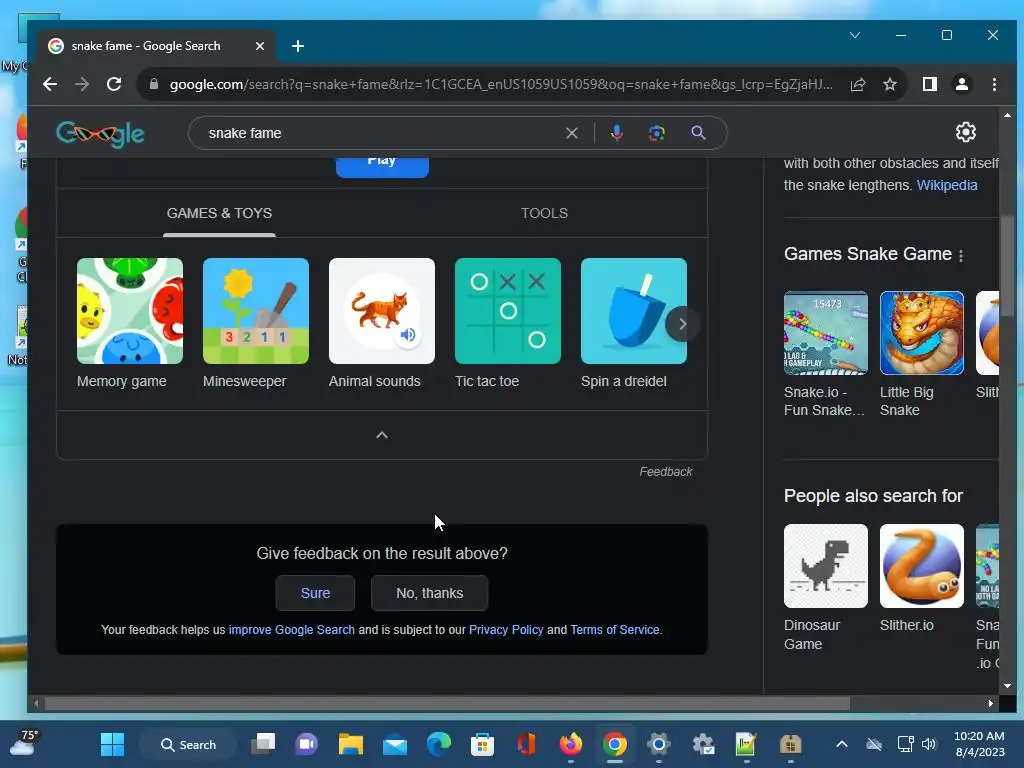The image size is (1024, 768).
Task: Show hidden system tray icons
Action: (842, 744)
